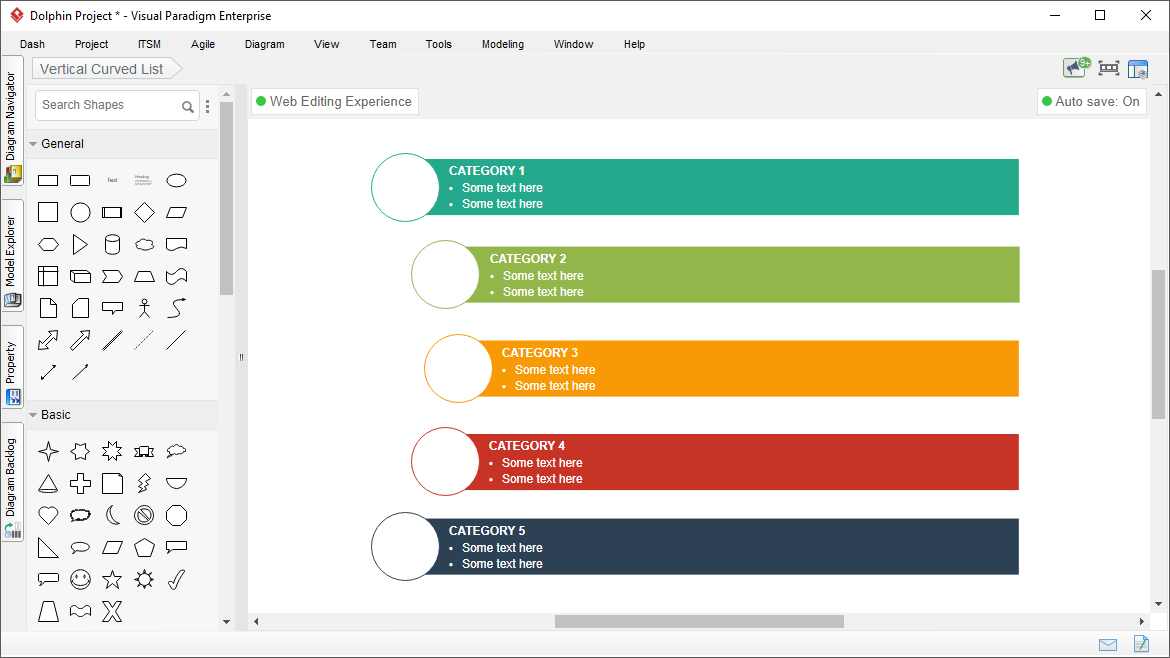Click the canvas scroll left arrow
This screenshot has height=658, width=1170.
[256, 621]
